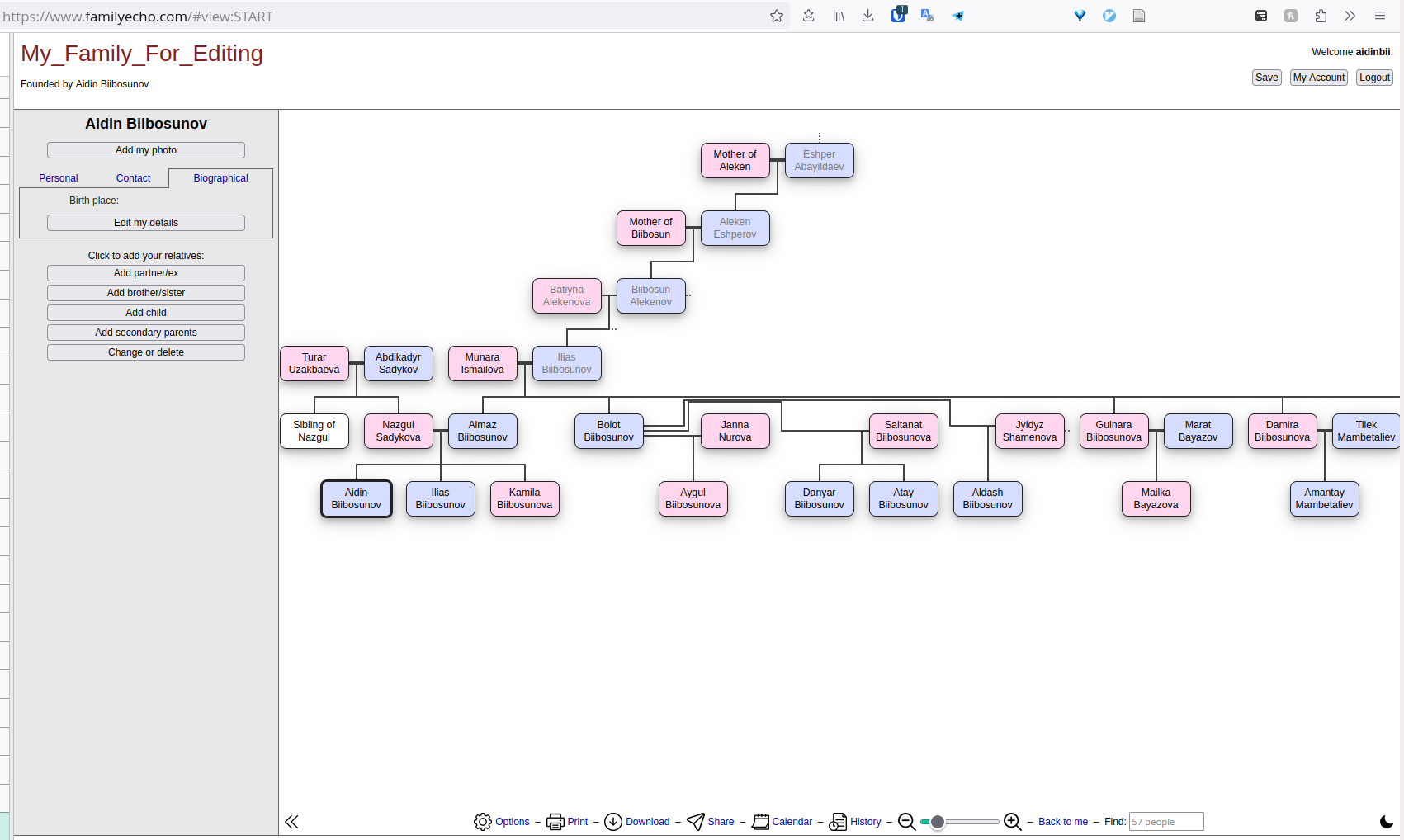Click the Find people input field
The height and width of the screenshot is (840, 1404).
1166,822
